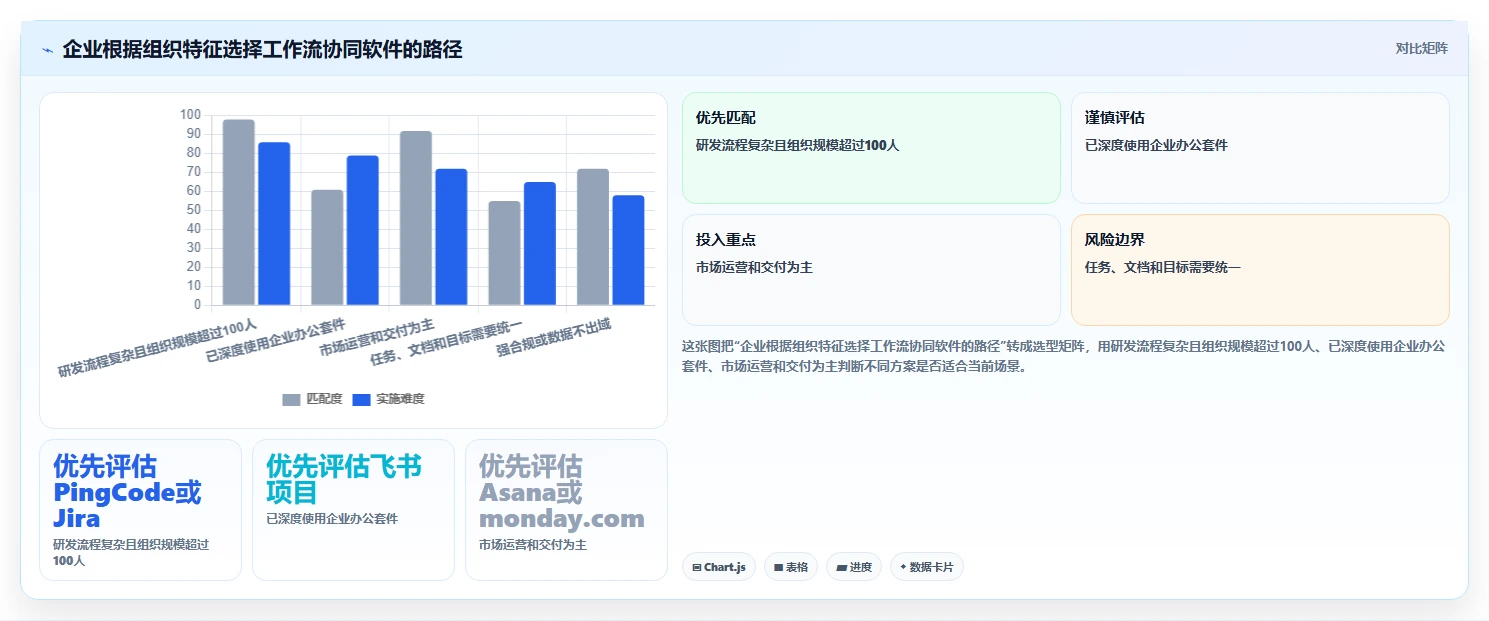Click the description paragraph starting with 这张图把

pos(1063,356)
